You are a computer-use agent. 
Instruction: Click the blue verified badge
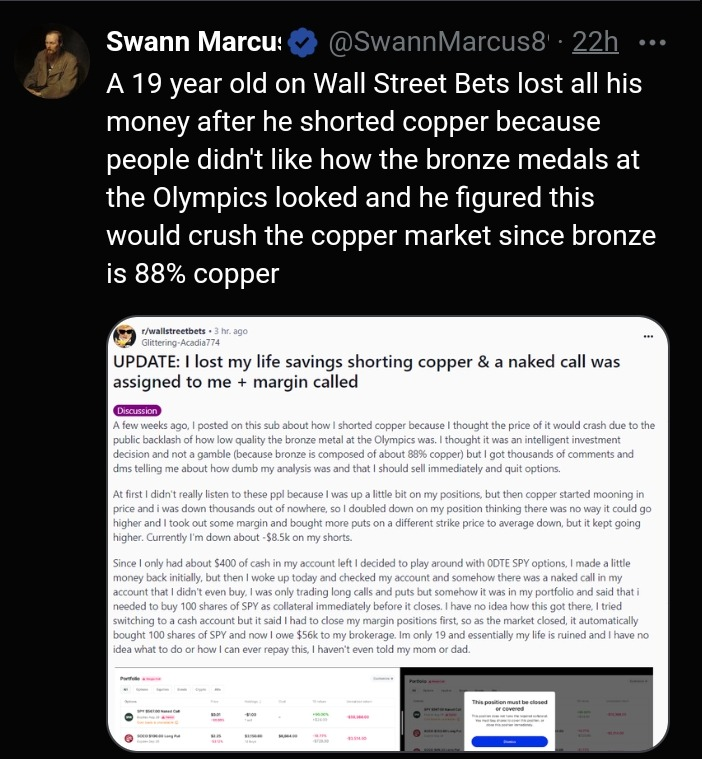click(x=302, y=42)
